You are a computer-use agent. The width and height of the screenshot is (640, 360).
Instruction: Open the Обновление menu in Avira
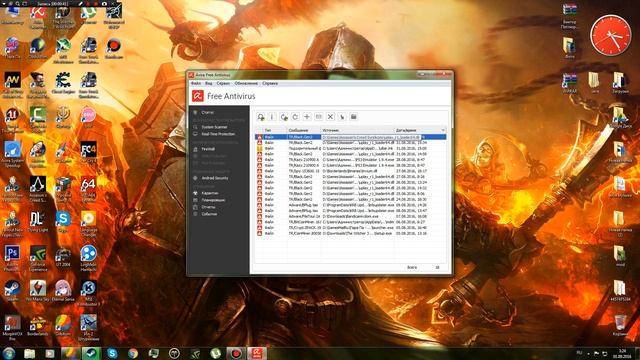246,83
